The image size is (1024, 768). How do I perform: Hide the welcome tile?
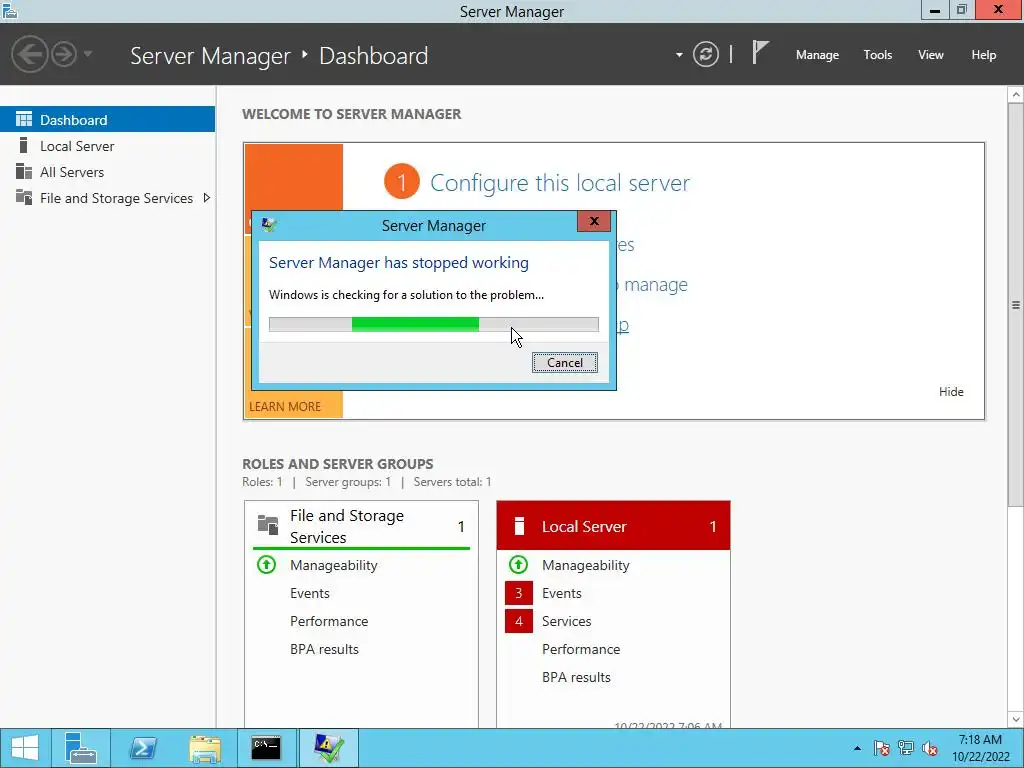[951, 392]
